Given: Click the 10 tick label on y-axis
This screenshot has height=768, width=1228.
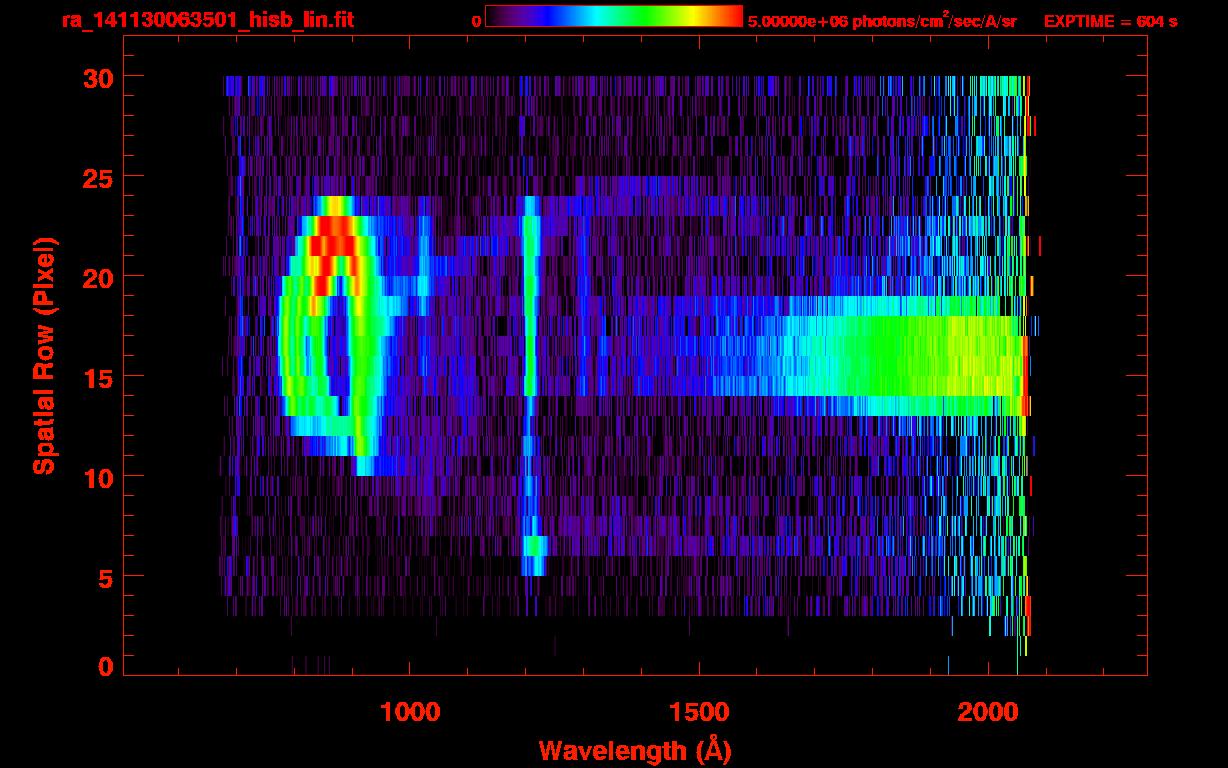Looking at the screenshot, I should pyautogui.click(x=97, y=477).
